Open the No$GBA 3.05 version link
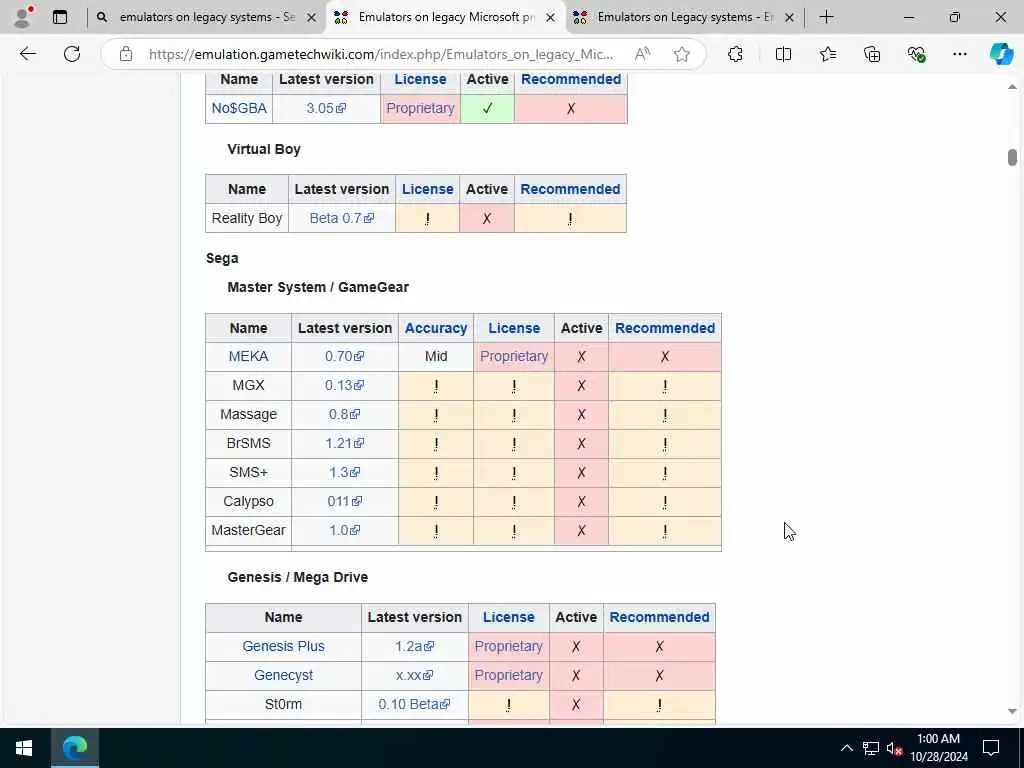The image size is (1024, 768). (326, 108)
